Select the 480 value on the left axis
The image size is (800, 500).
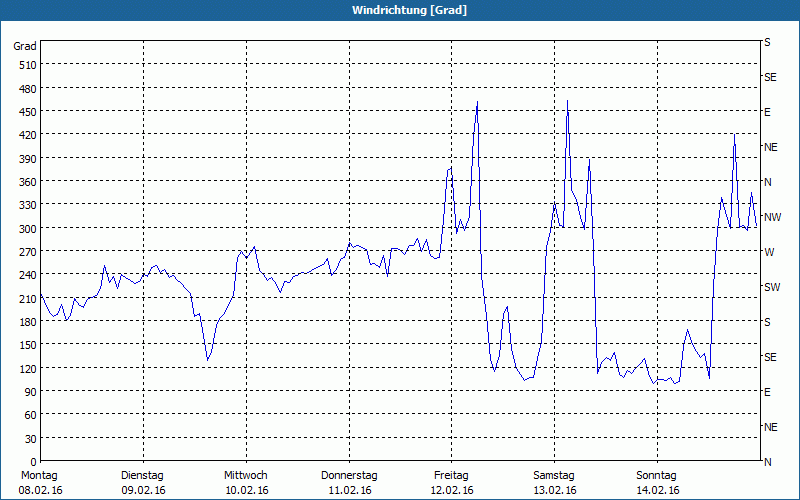(x=28, y=89)
